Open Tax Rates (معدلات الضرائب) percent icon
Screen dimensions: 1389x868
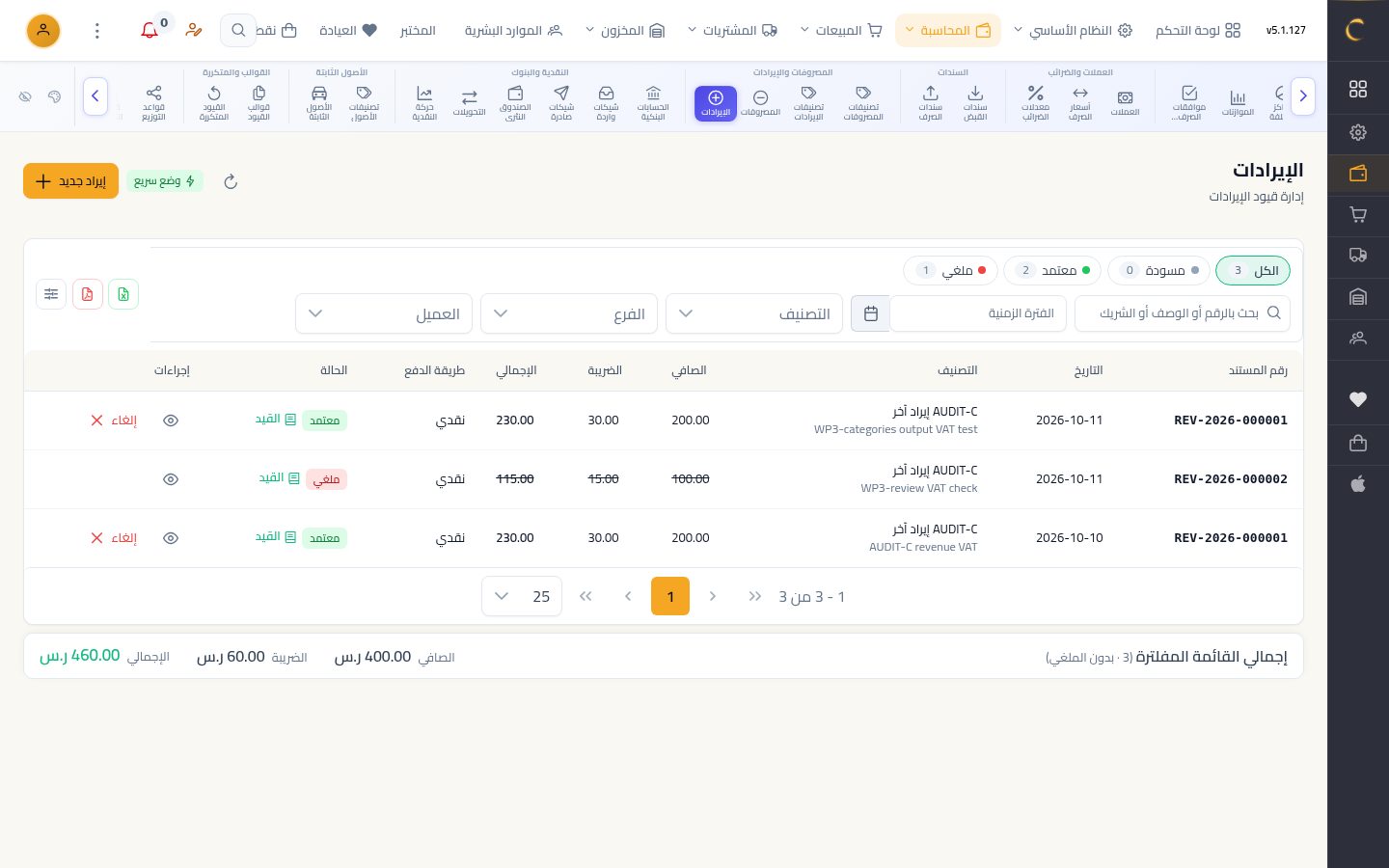[1035, 102]
